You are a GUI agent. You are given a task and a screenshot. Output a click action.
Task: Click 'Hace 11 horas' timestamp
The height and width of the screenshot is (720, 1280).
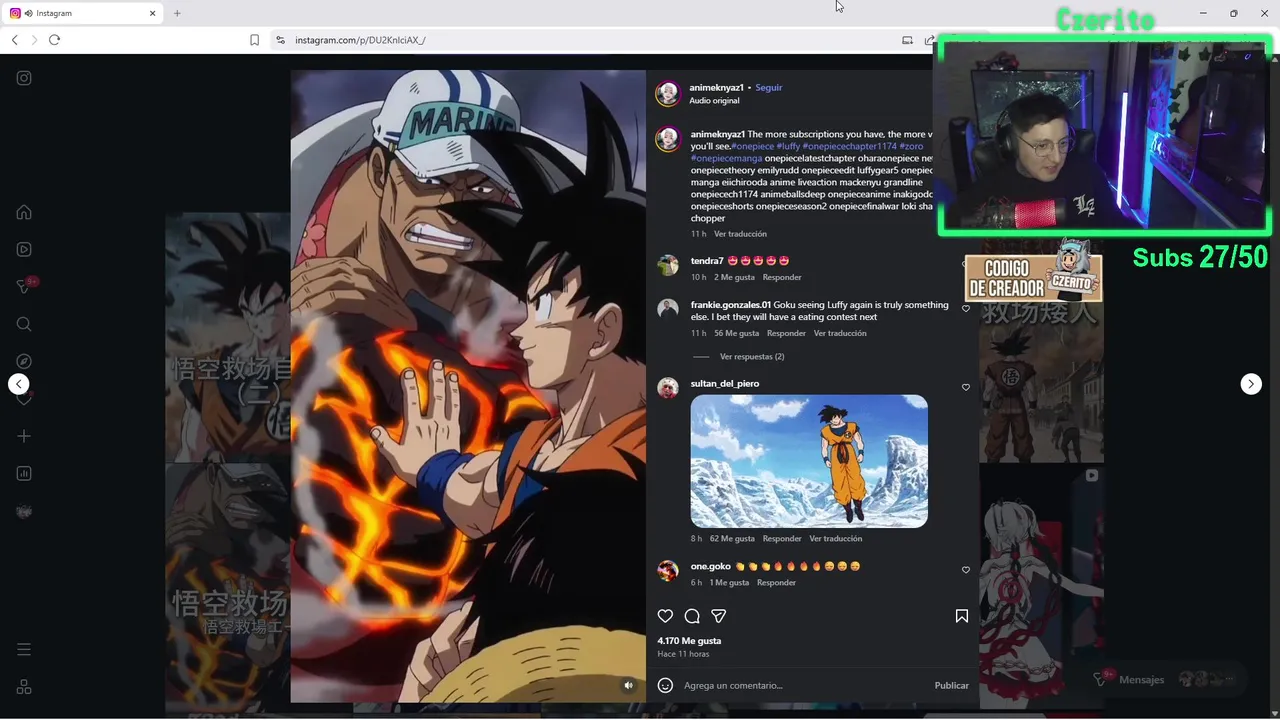click(683, 654)
